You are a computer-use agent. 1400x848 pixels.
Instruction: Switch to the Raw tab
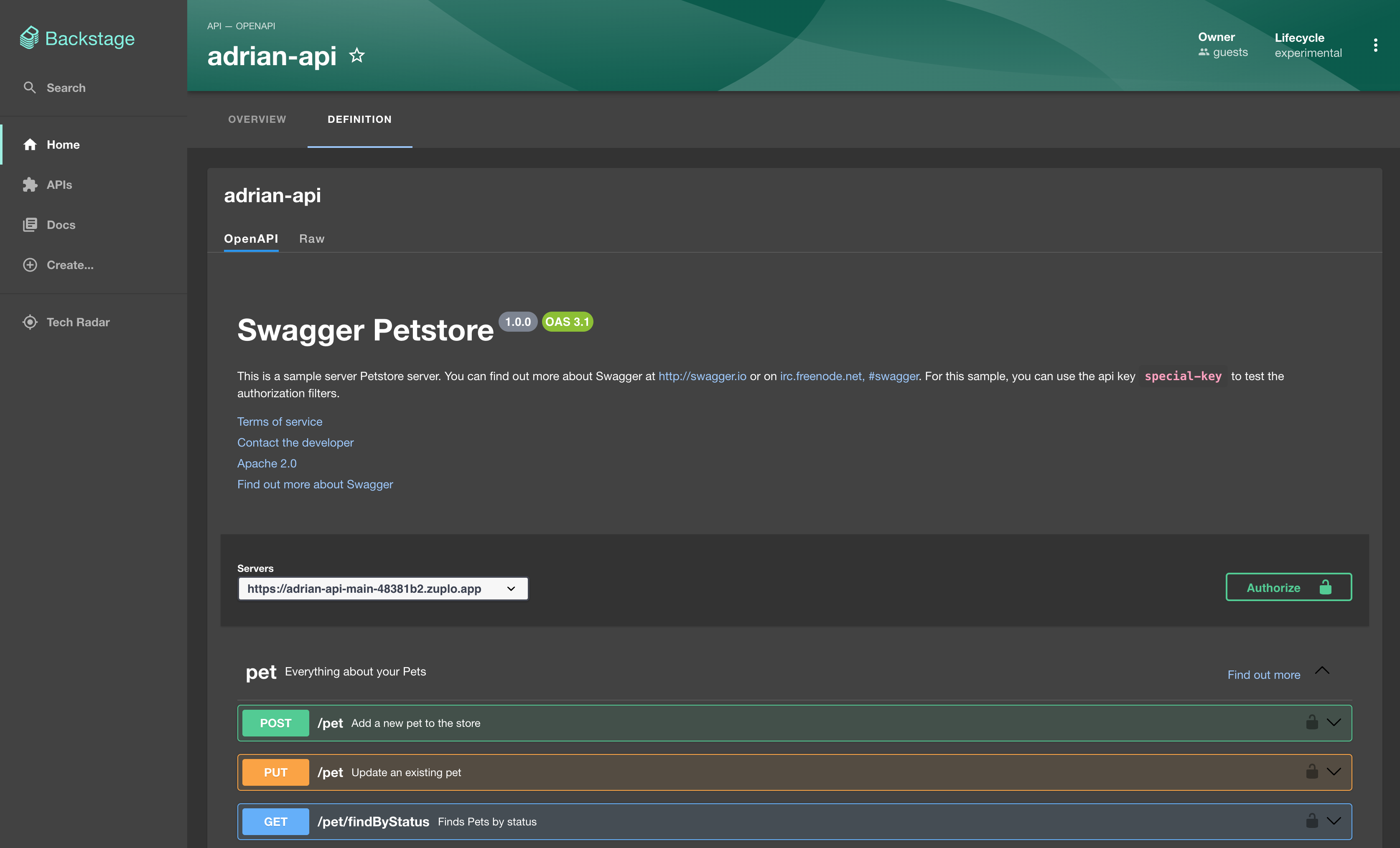pyautogui.click(x=312, y=239)
